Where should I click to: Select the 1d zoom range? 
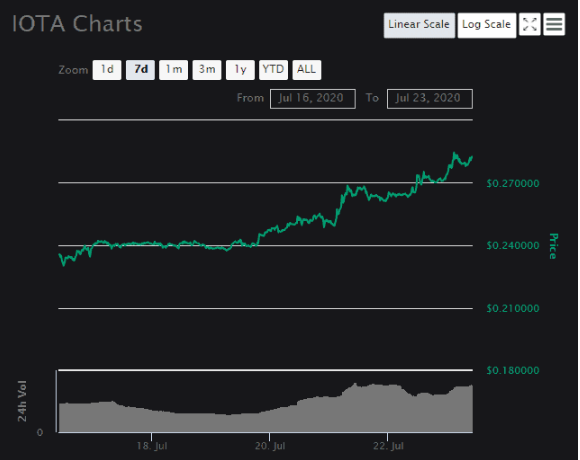107,70
